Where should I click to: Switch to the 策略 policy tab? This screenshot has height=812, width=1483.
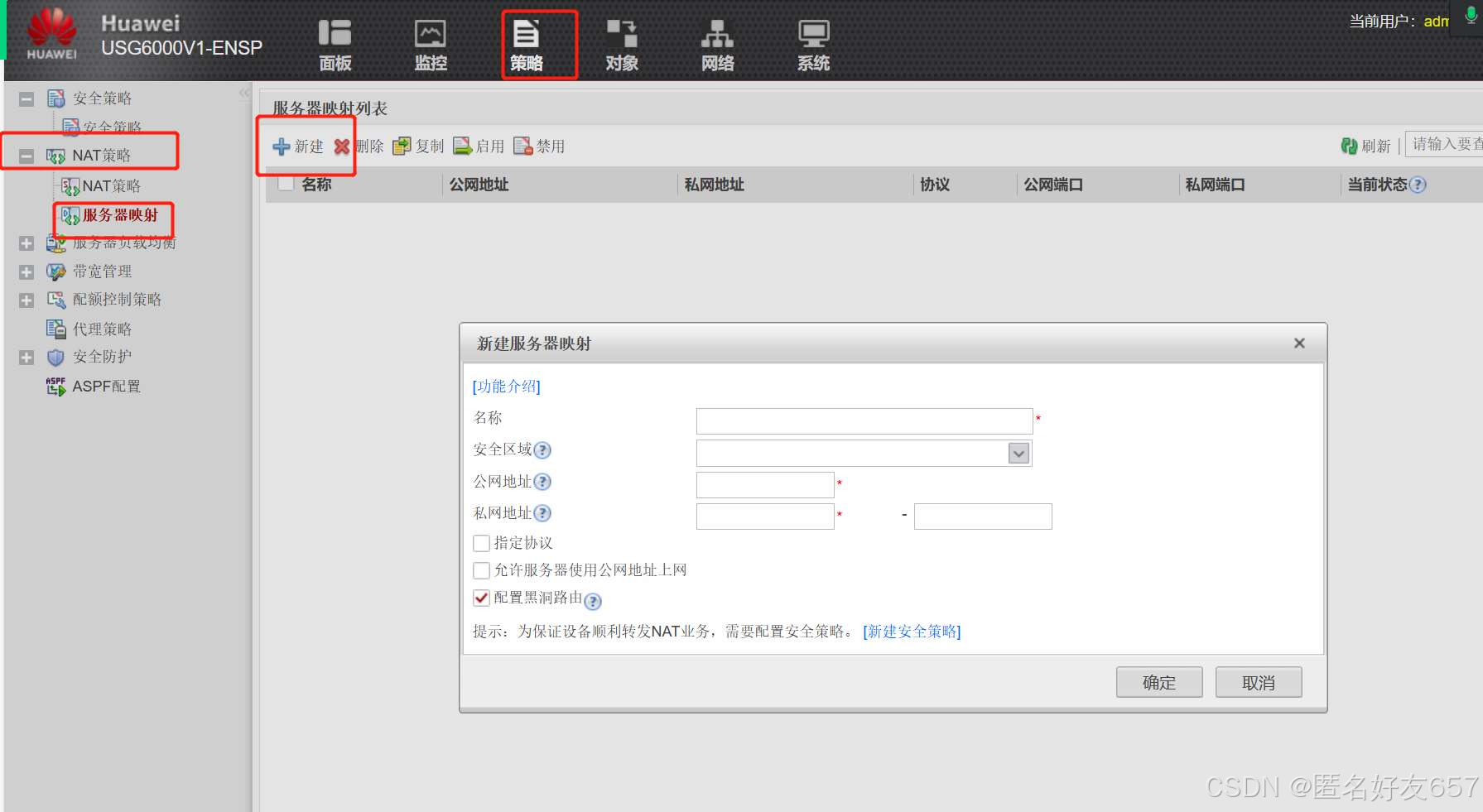point(527,45)
